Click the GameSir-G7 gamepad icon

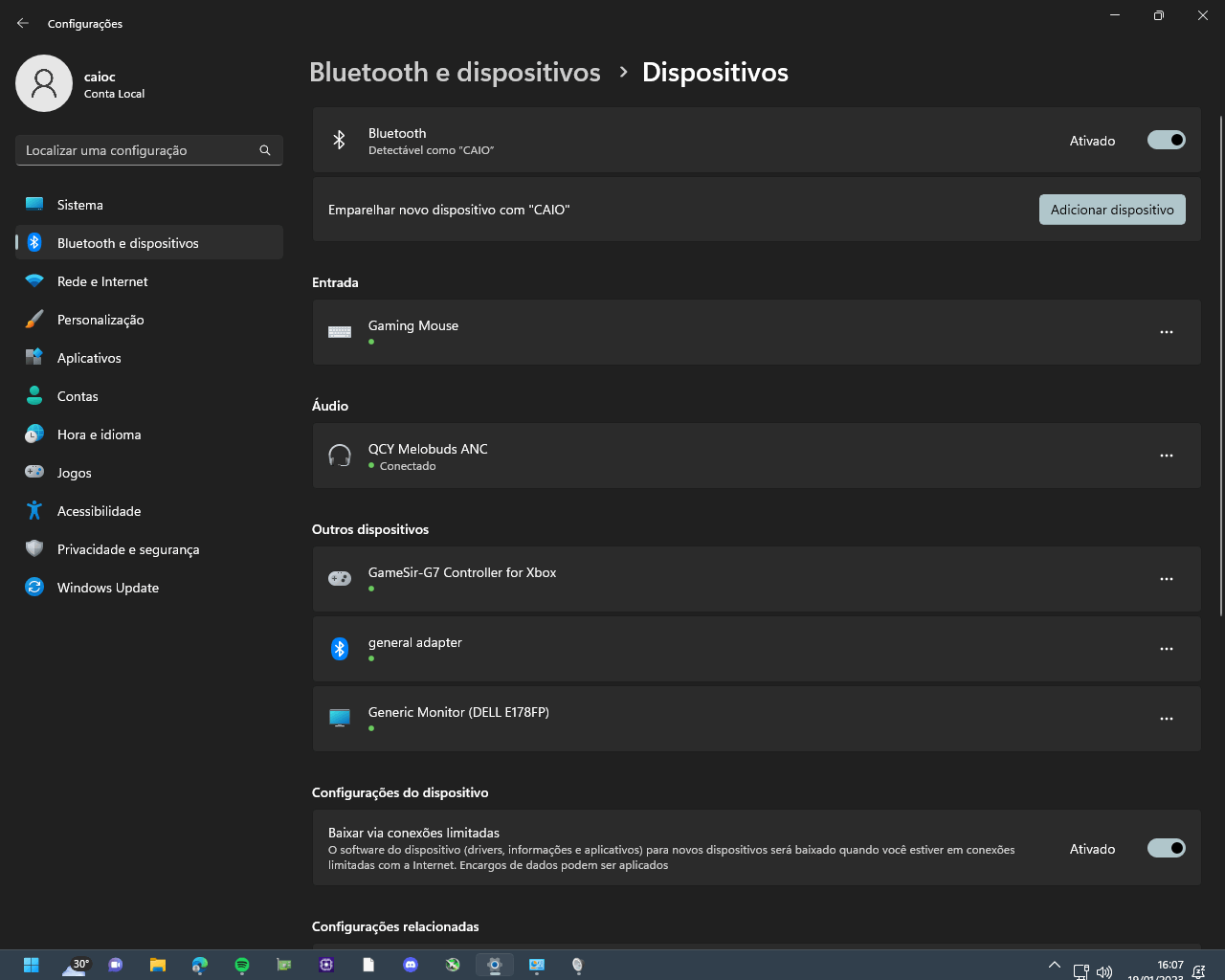pos(340,579)
